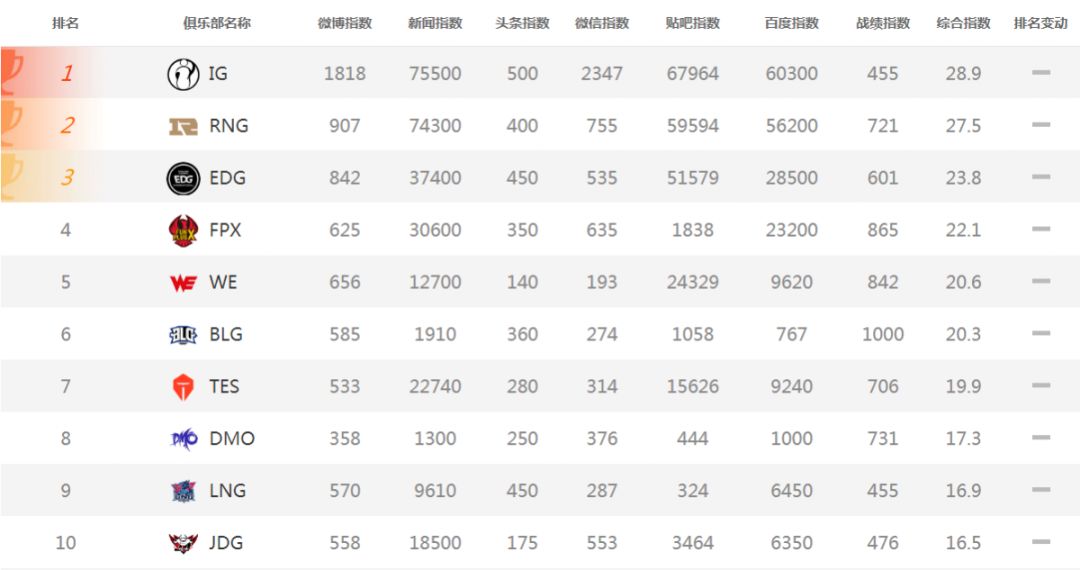Click the 百度指数 column header
1080x570 pixels.
point(792,23)
